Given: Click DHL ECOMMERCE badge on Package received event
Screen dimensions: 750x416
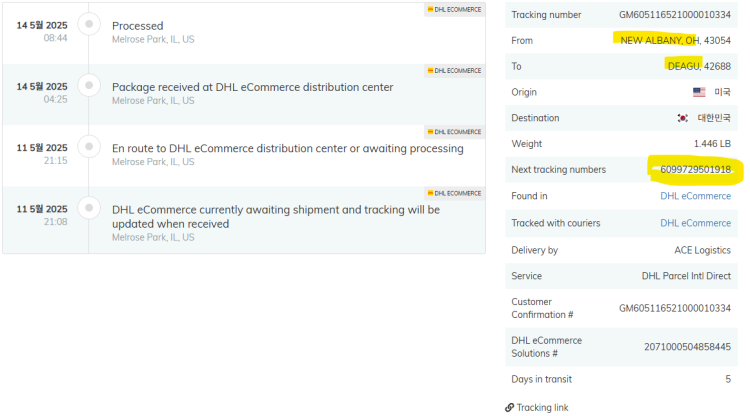Looking at the screenshot, I should [454, 71].
